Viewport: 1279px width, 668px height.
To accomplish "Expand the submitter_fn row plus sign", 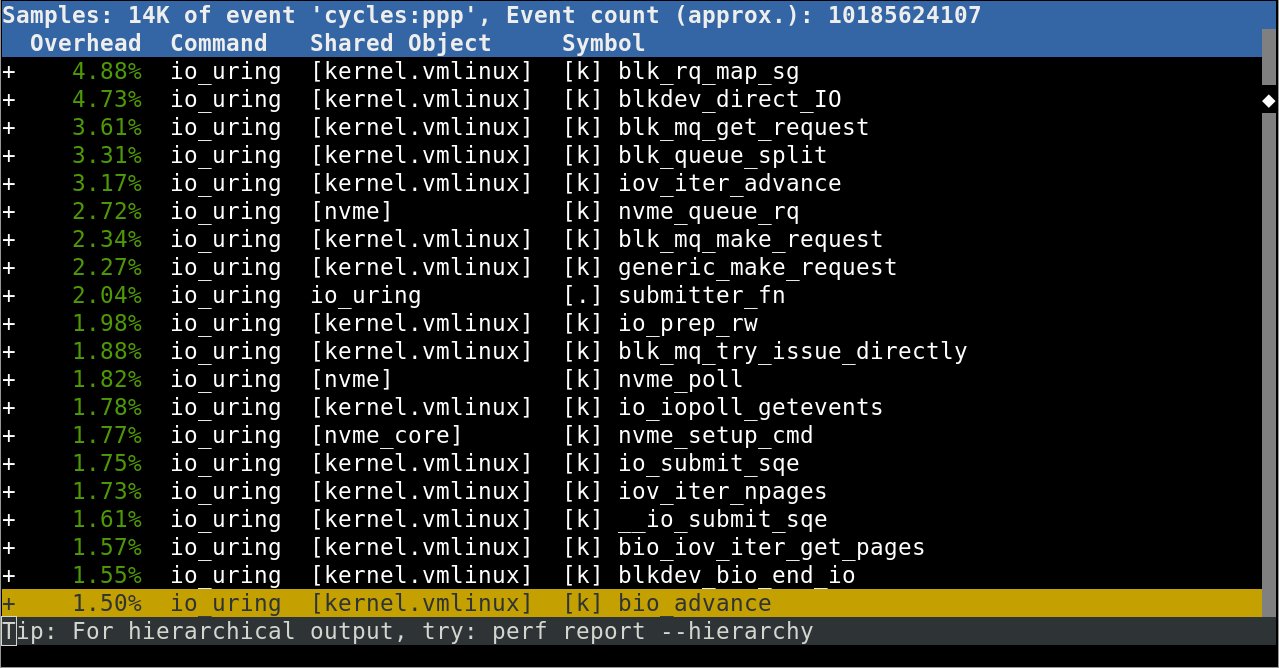I will click(8, 296).
